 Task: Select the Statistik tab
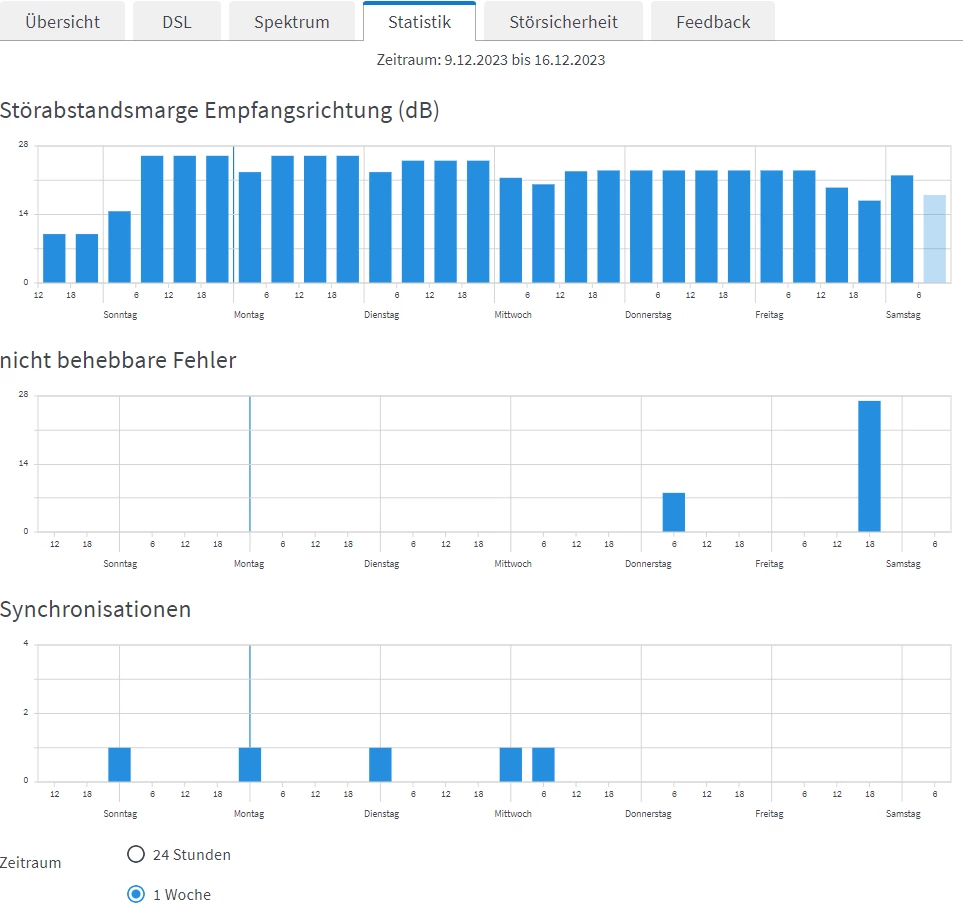pos(419,21)
